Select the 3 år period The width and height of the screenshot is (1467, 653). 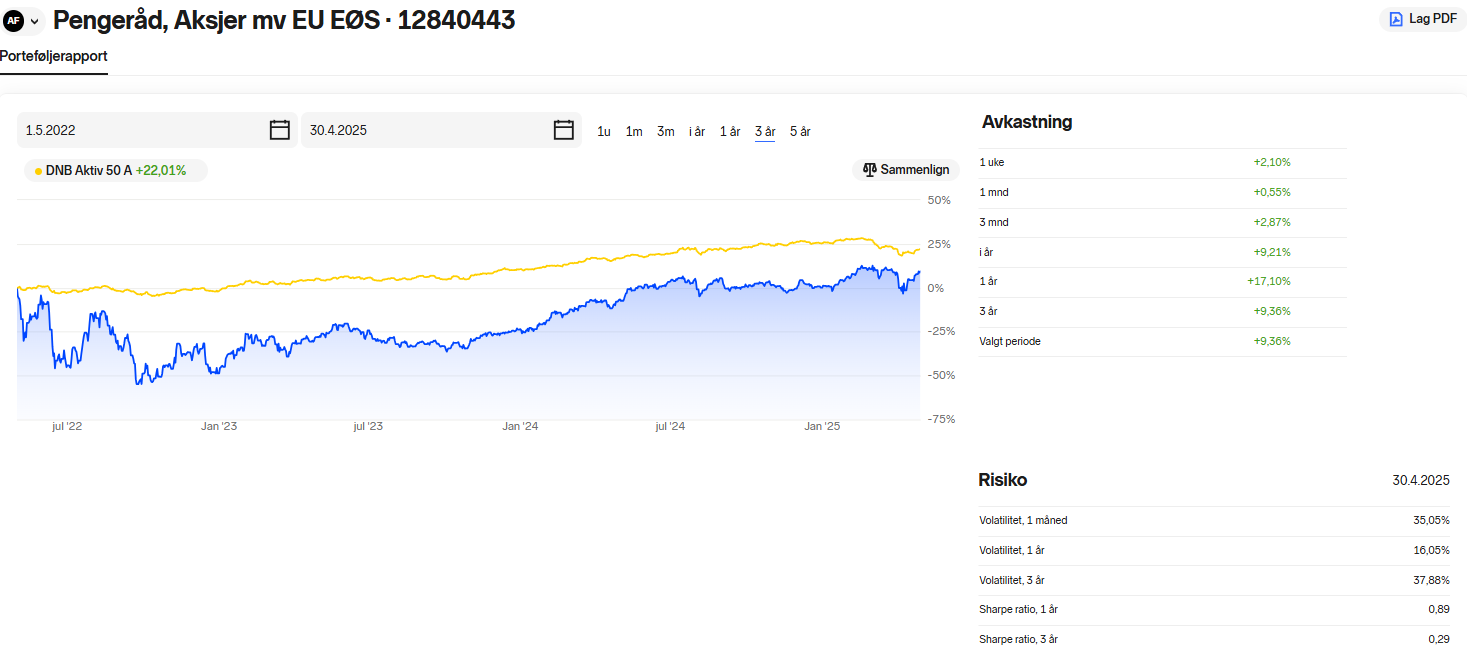(x=765, y=131)
